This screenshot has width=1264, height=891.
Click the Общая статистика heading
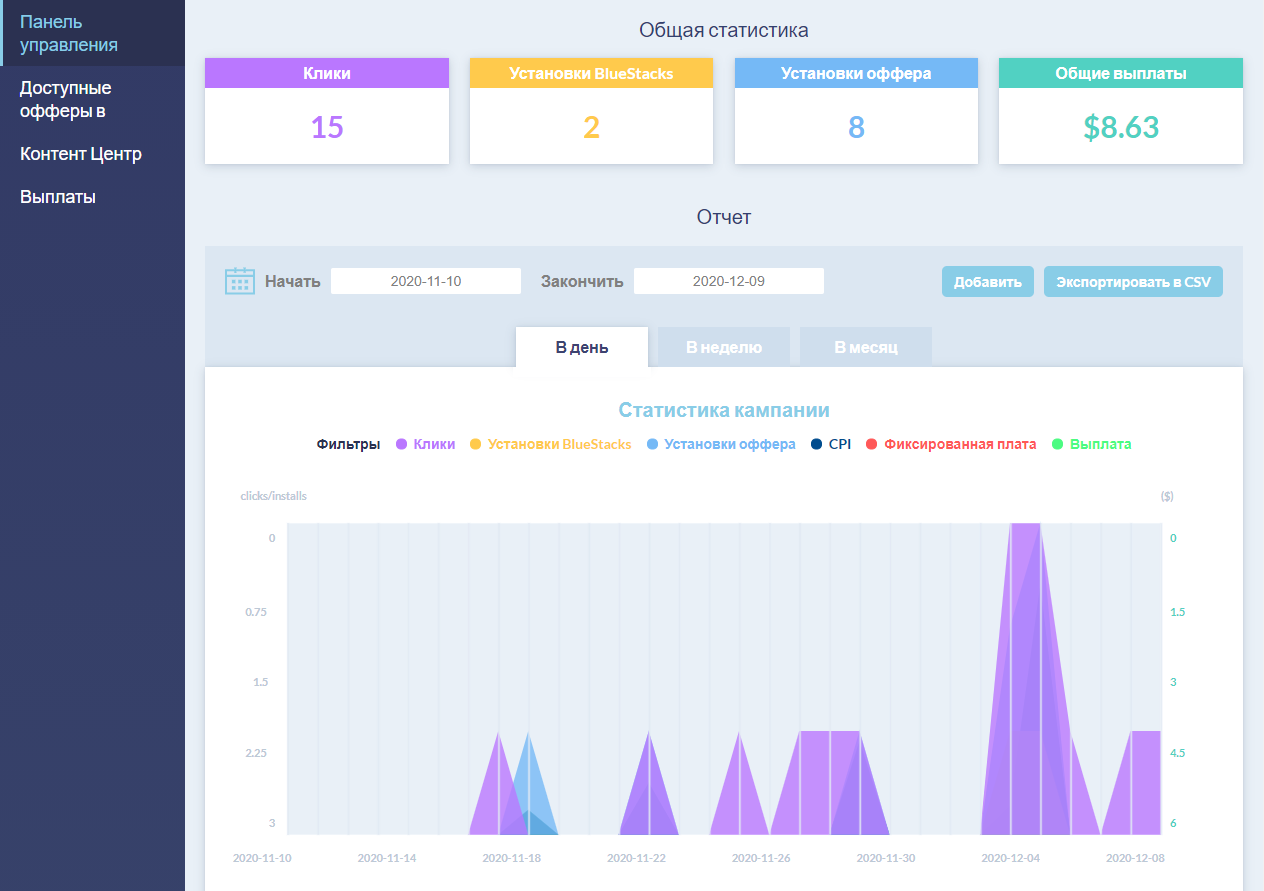(724, 30)
